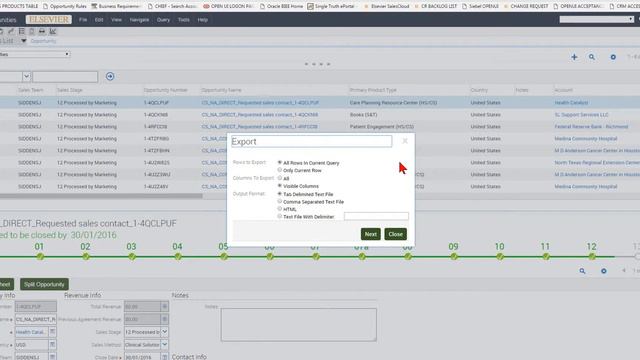Image resolution: width=640 pixels, height=360 pixels.
Task: Click the pick icon beside SIDDENSJ team field
Action: click(52, 357)
